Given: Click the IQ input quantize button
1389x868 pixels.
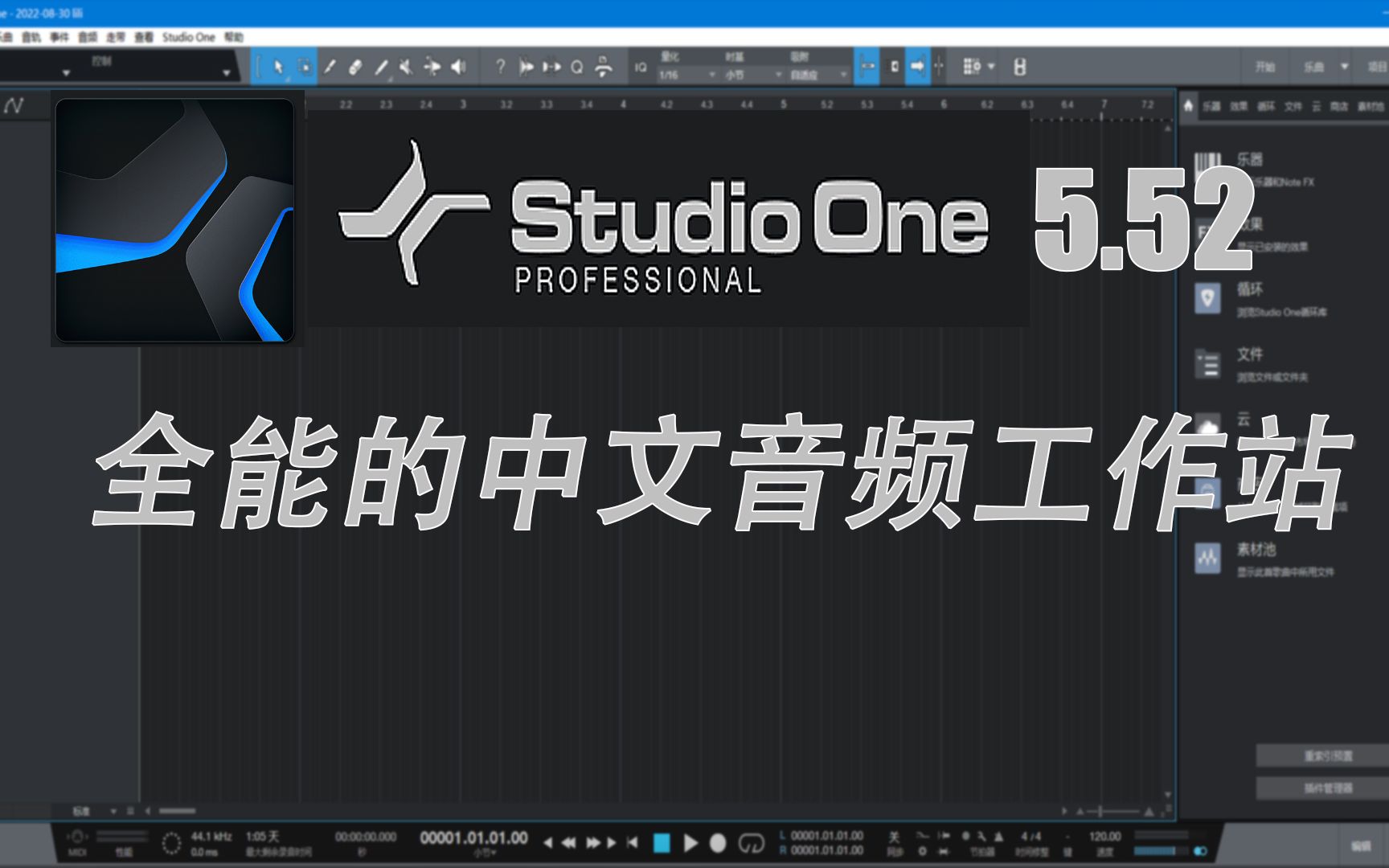Looking at the screenshot, I should pyautogui.click(x=640, y=68).
